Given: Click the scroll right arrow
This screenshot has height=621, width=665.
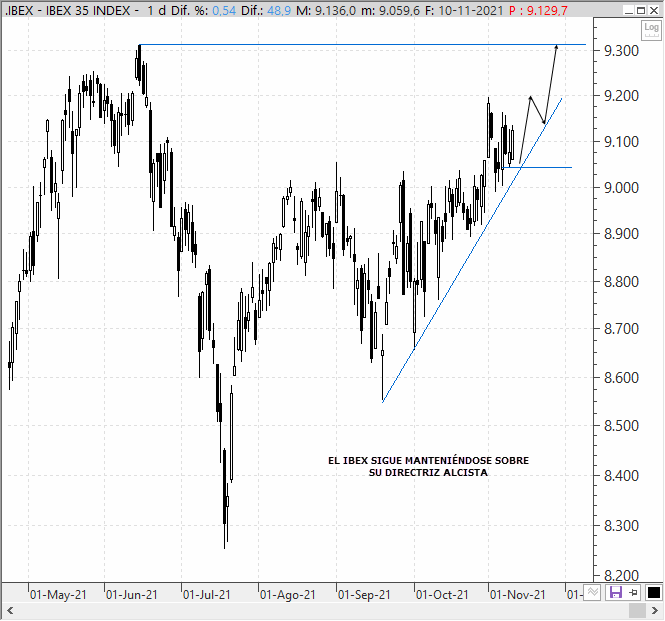Looking at the screenshot, I should click(x=654, y=611).
